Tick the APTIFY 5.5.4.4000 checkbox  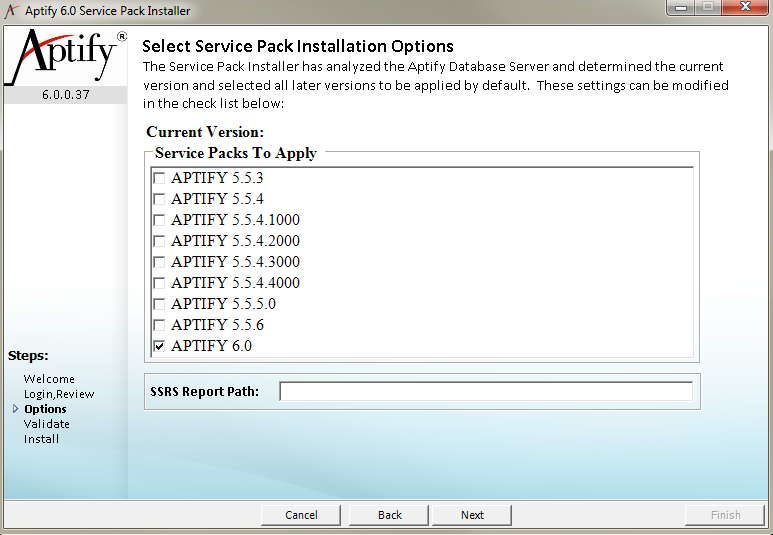click(x=159, y=283)
